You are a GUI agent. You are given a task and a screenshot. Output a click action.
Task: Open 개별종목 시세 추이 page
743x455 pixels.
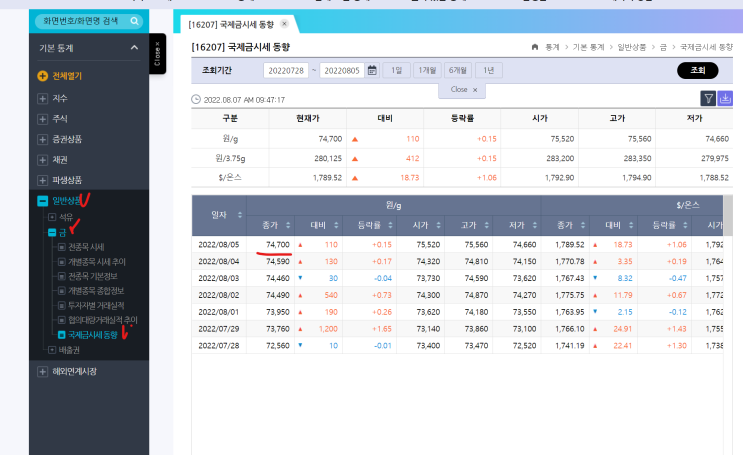point(97,262)
